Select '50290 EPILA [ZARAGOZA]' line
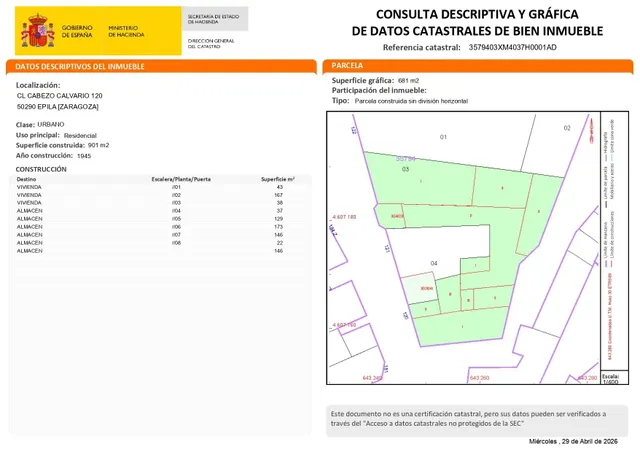This screenshot has height=452, width=640. (x=58, y=107)
